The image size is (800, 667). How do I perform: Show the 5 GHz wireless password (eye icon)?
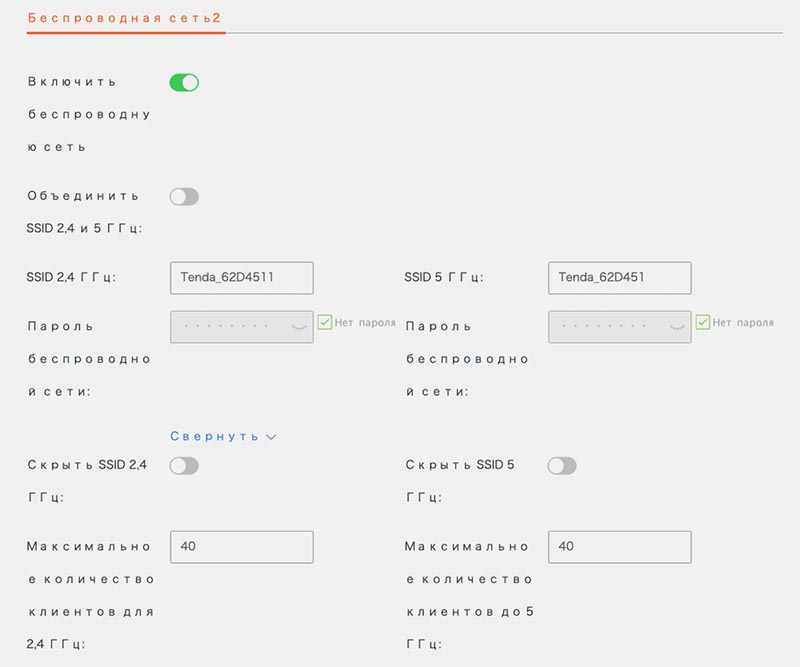(x=677, y=327)
